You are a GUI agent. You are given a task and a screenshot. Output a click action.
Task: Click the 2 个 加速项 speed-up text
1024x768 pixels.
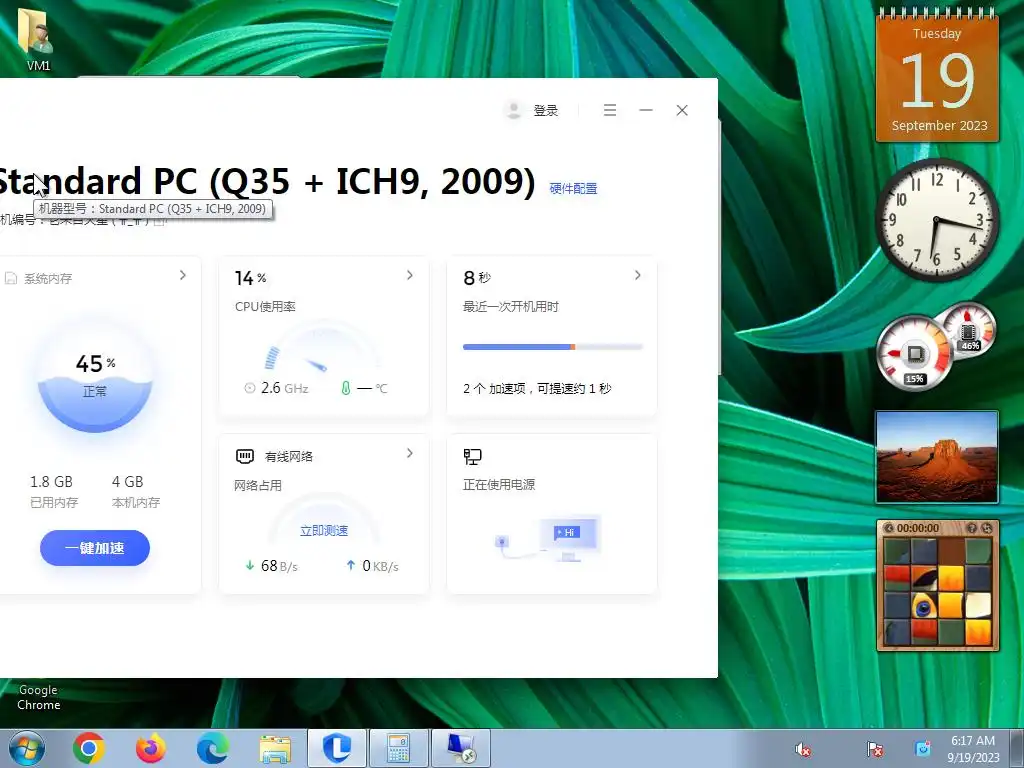pyautogui.click(x=537, y=389)
